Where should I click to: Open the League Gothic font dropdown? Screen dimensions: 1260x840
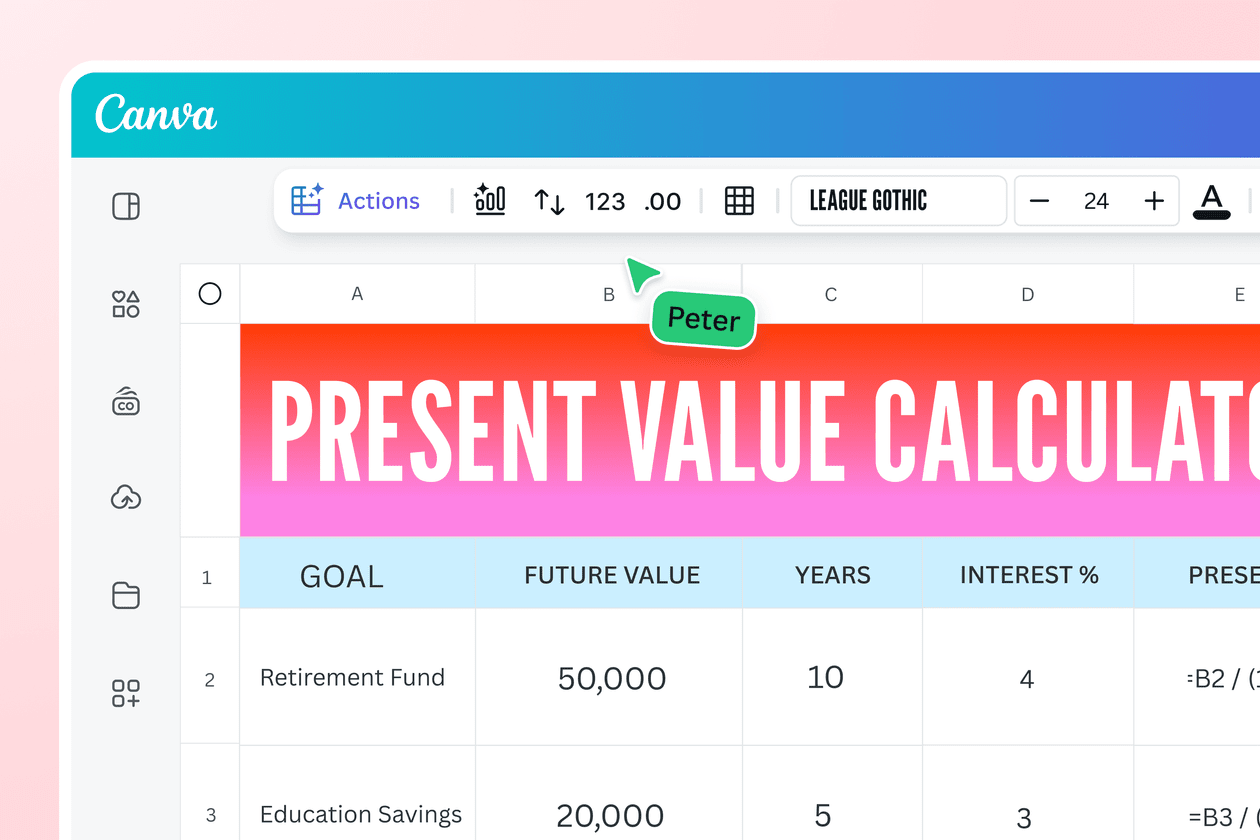tap(898, 201)
